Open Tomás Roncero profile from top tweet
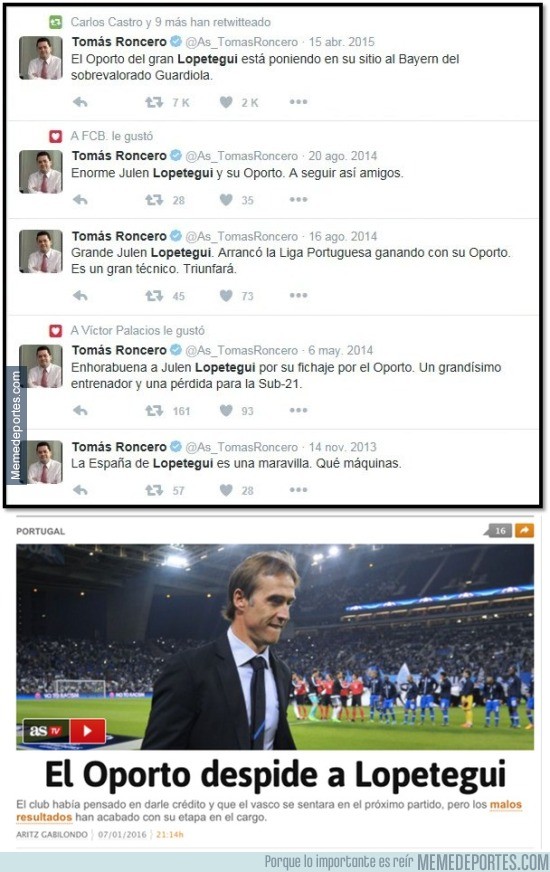This screenshot has width=550, height=872. 119,42
